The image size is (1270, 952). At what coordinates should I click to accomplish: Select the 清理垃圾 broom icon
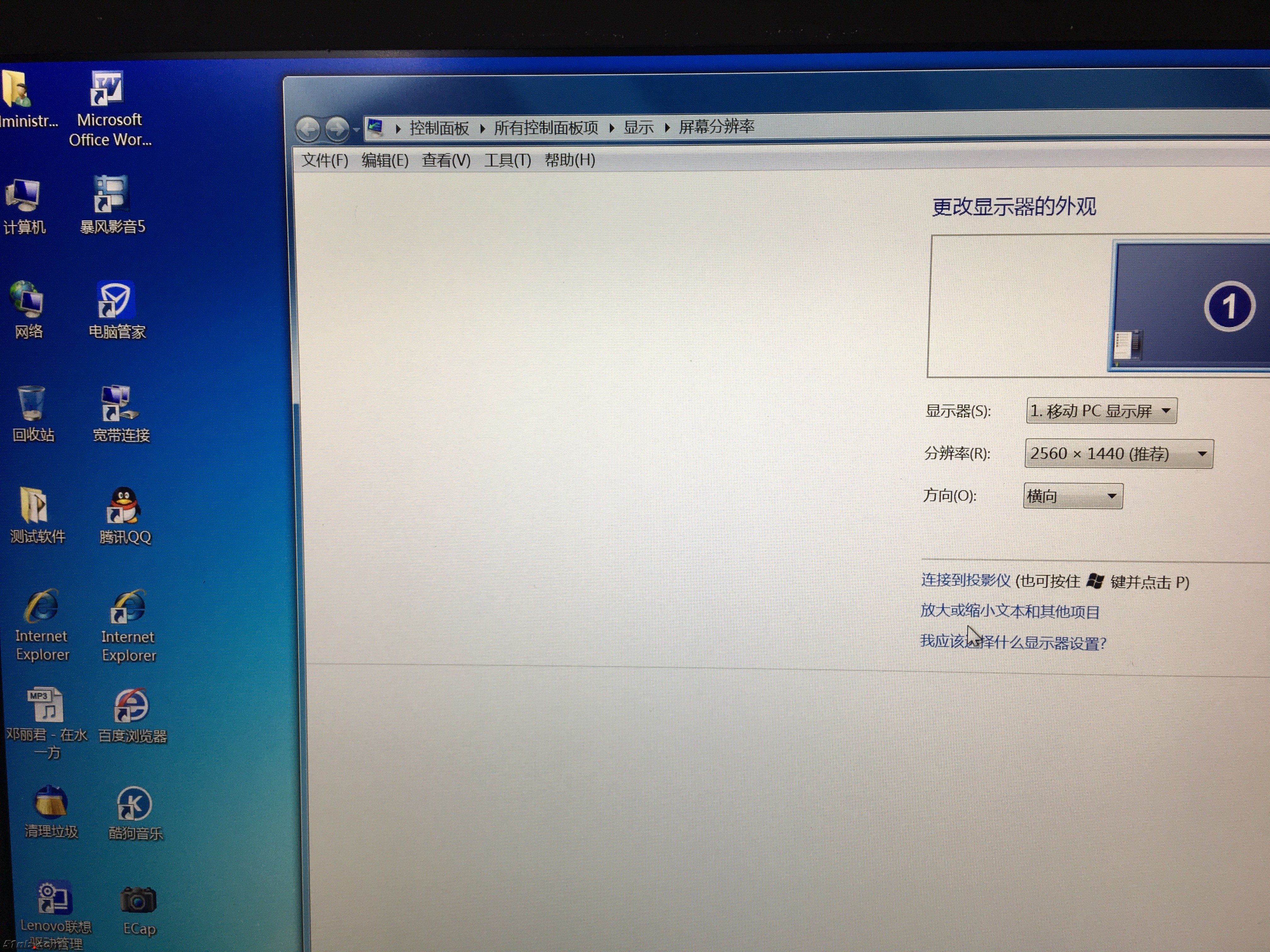click(50, 802)
